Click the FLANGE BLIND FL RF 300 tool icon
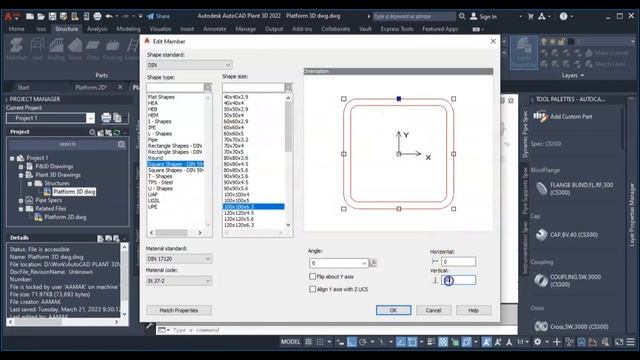640x360 pixels. tap(541, 189)
